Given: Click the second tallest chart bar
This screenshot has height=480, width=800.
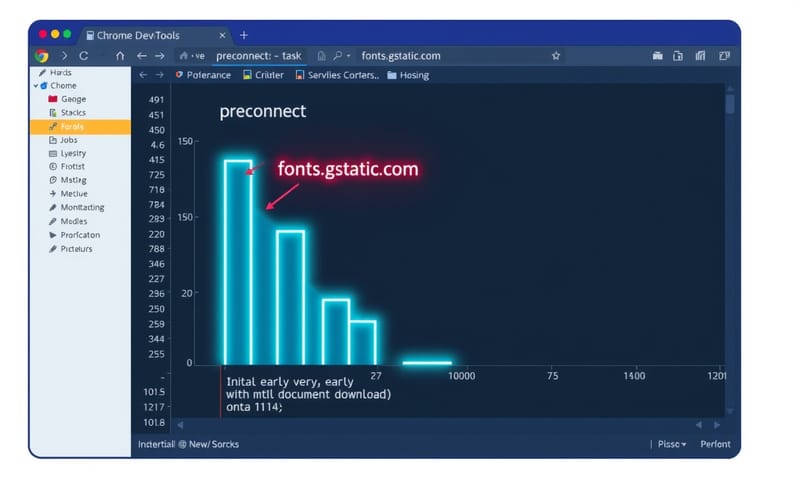Looking at the screenshot, I should tap(291, 297).
